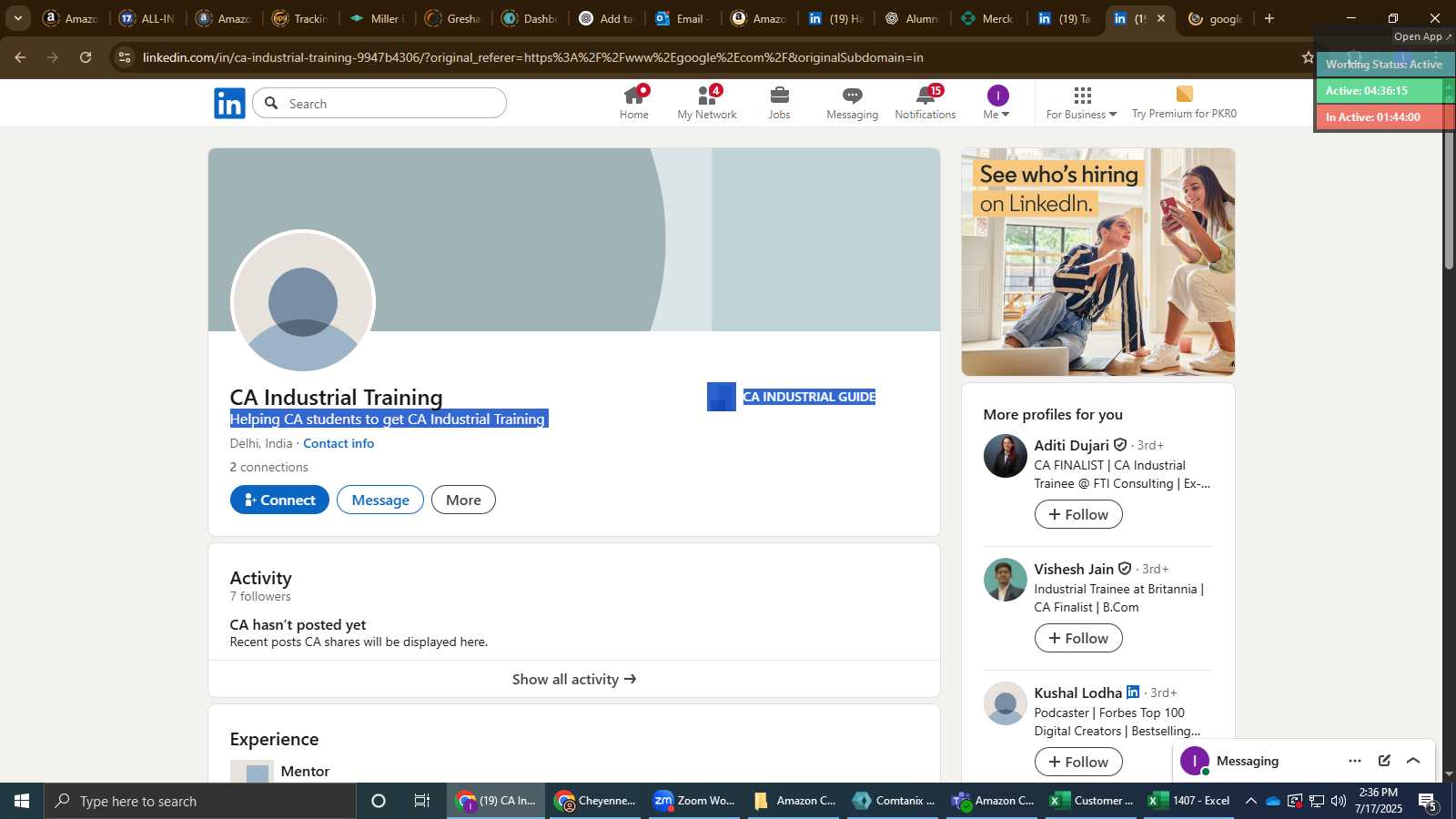
Task: Switch to the google tab
Action: point(1216,18)
